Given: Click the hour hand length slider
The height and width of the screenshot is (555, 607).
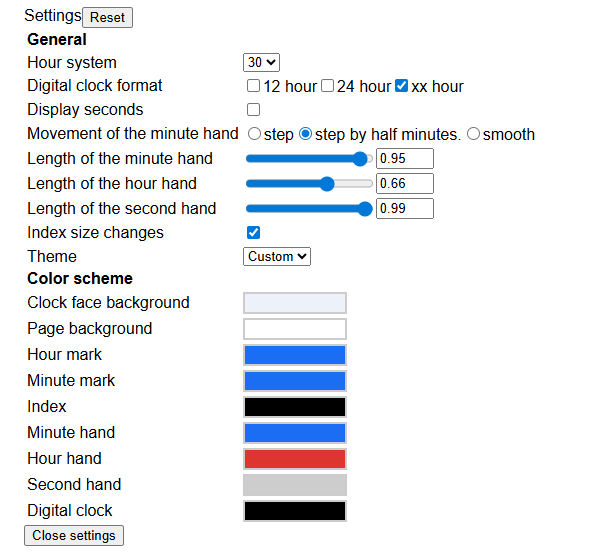Looking at the screenshot, I should pos(309,183).
